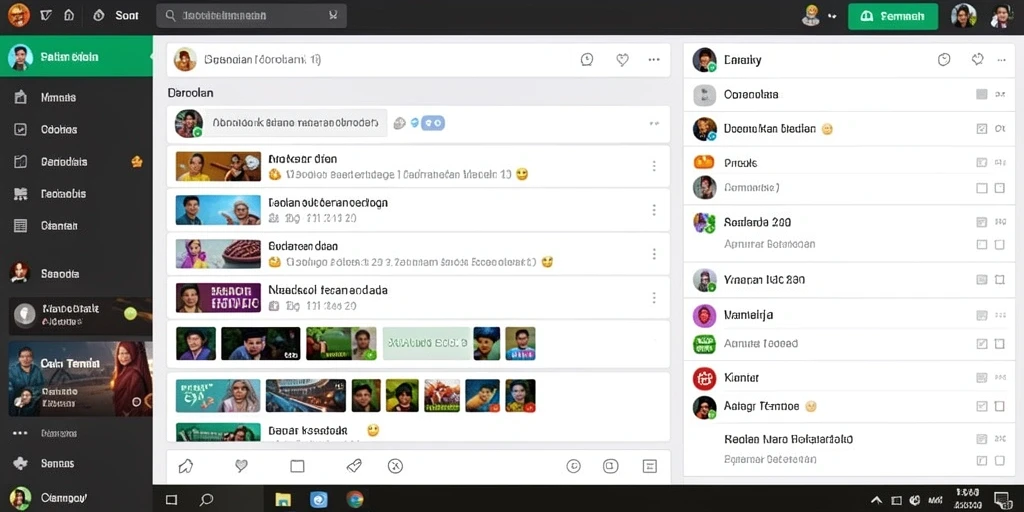Open the kebab menu for the 'Drokesr dien' post
The height and width of the screenshot is (512, 1024).
(654, 166)
